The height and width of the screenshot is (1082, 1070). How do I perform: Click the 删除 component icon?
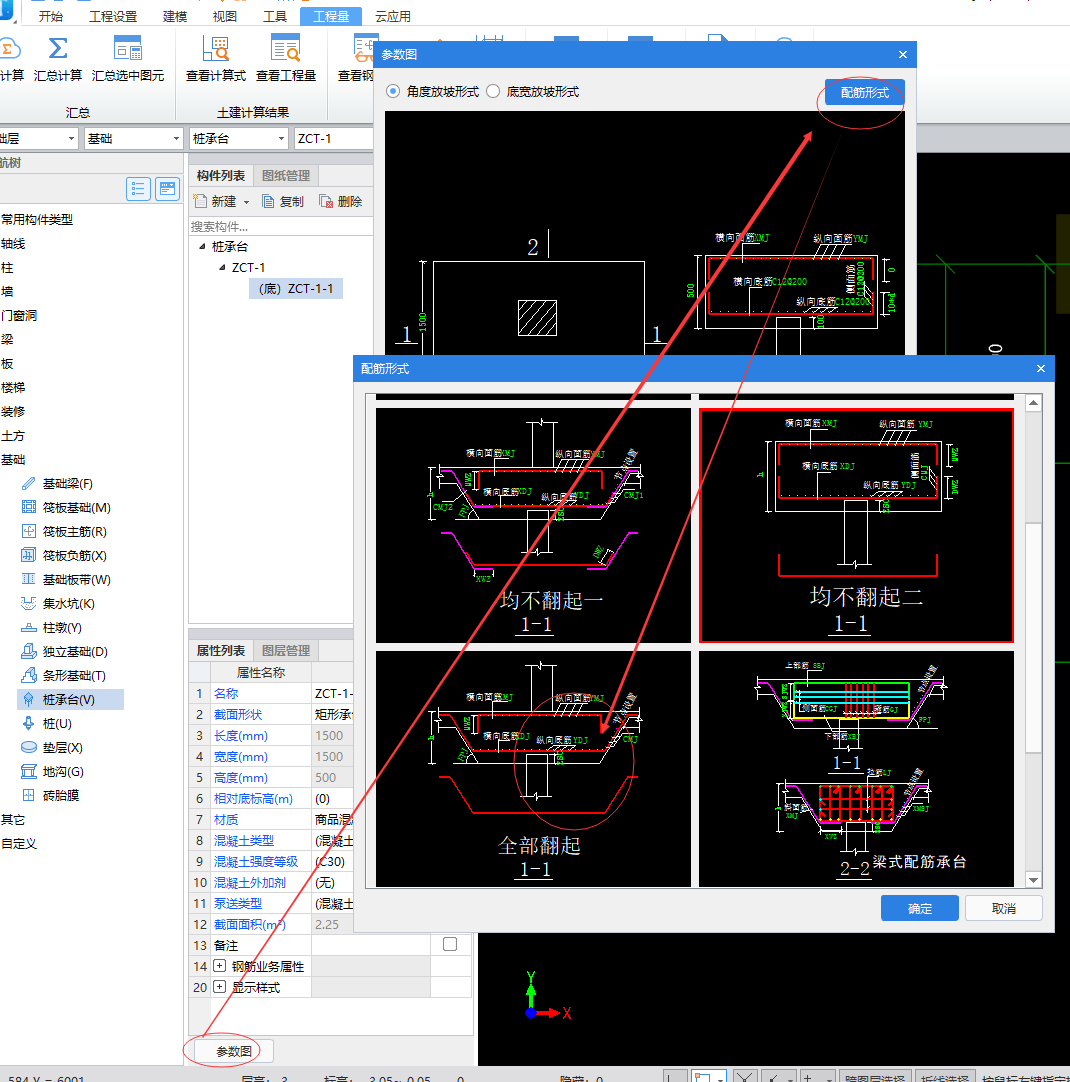(326, 201)
